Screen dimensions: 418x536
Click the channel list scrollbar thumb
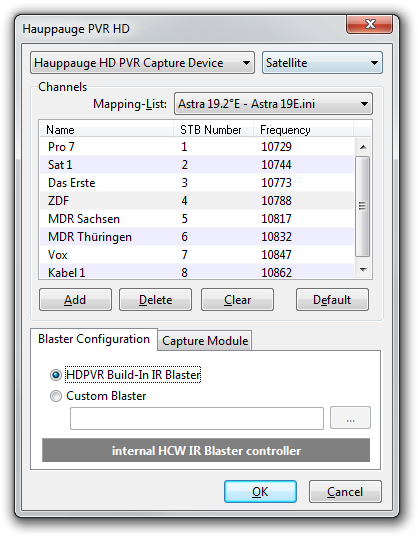(363, 206)
